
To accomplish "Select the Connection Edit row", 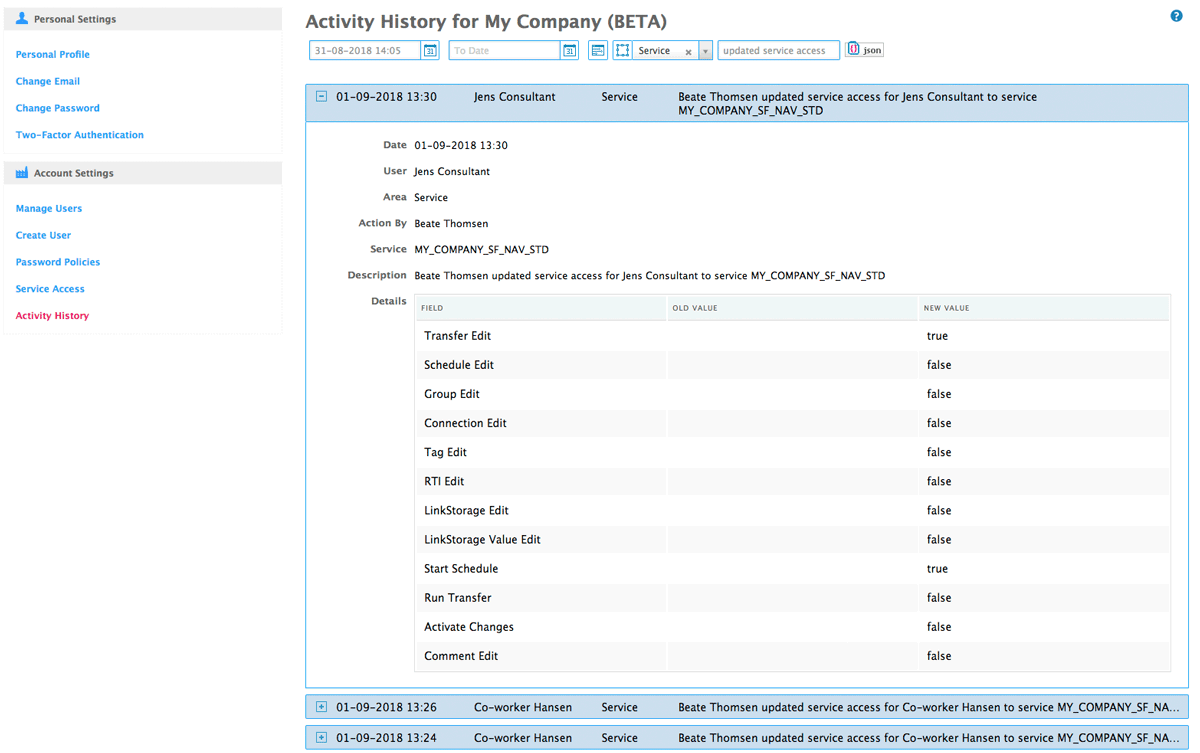I will tap(793, 423).
